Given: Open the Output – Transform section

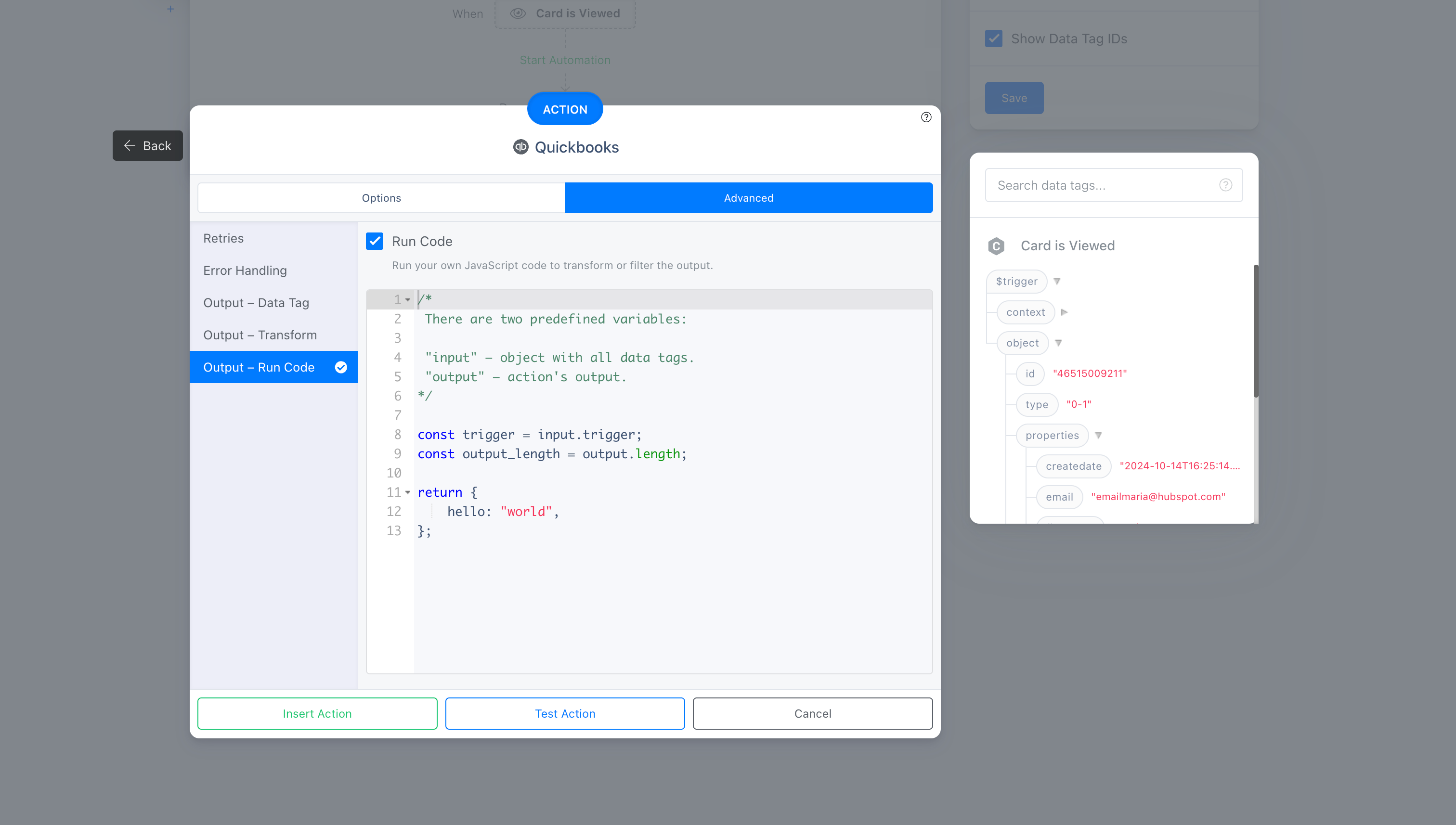Looking at the screenshot, I should (260, 335).
